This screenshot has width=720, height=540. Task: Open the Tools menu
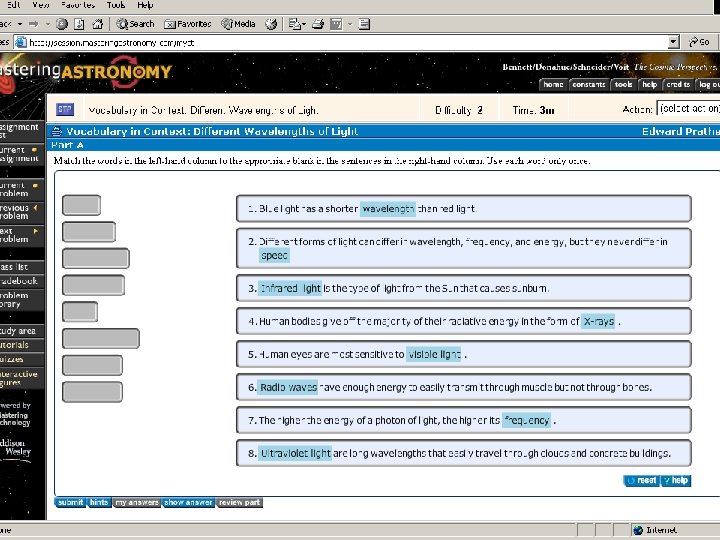(x=116, y=5)
